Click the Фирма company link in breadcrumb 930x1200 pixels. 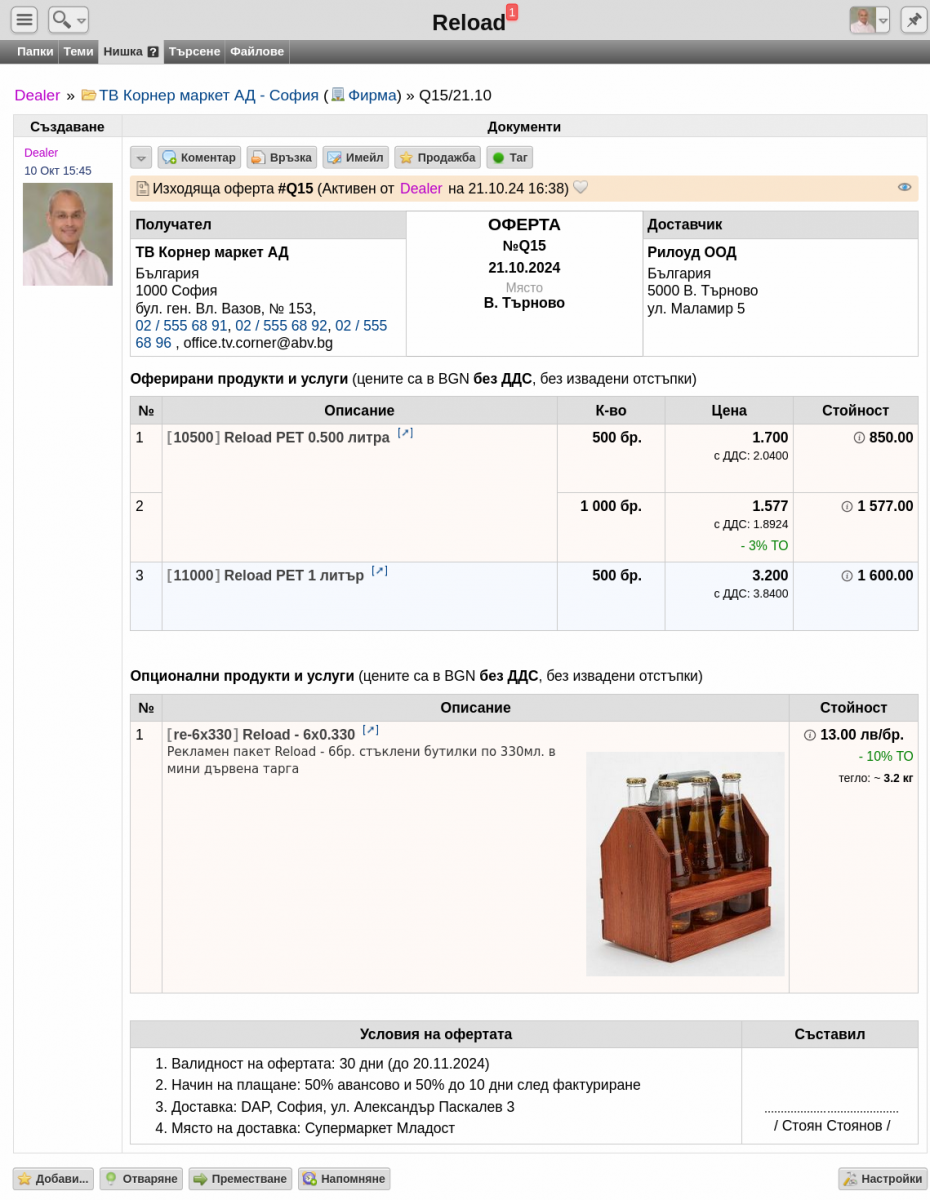coord(371,95)
